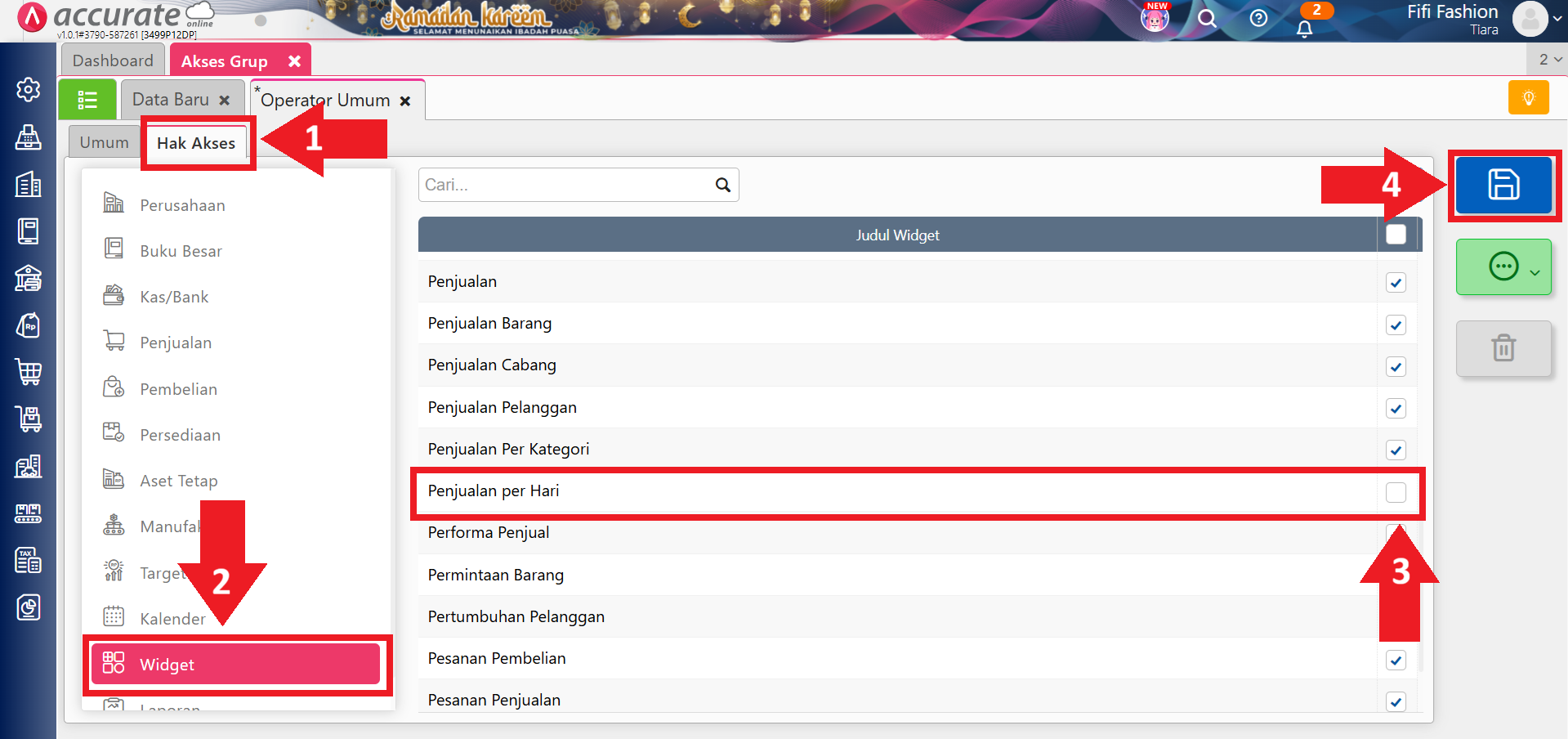Viewport: 1568px width, 739px height.
Task: Open the Help question-mark icon
Action: [1258, 18]
